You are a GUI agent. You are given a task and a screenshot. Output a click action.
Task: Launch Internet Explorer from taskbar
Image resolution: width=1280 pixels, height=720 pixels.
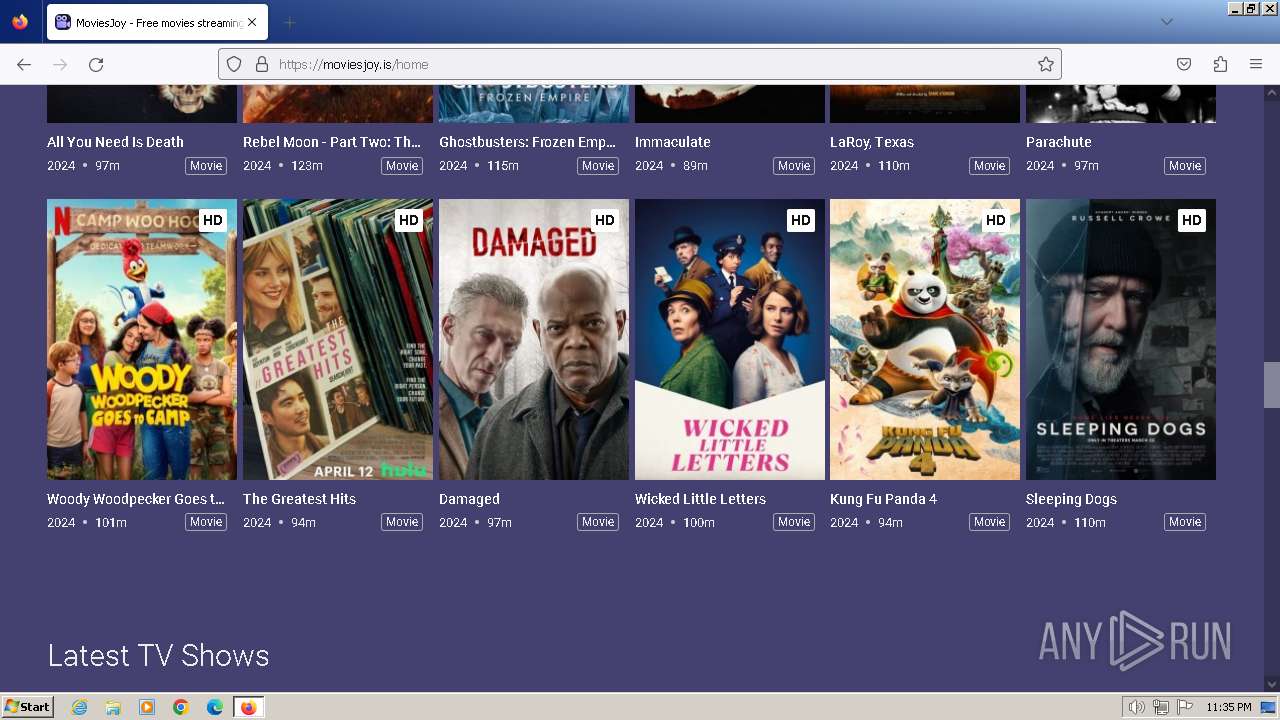click(x=79, y=707)
